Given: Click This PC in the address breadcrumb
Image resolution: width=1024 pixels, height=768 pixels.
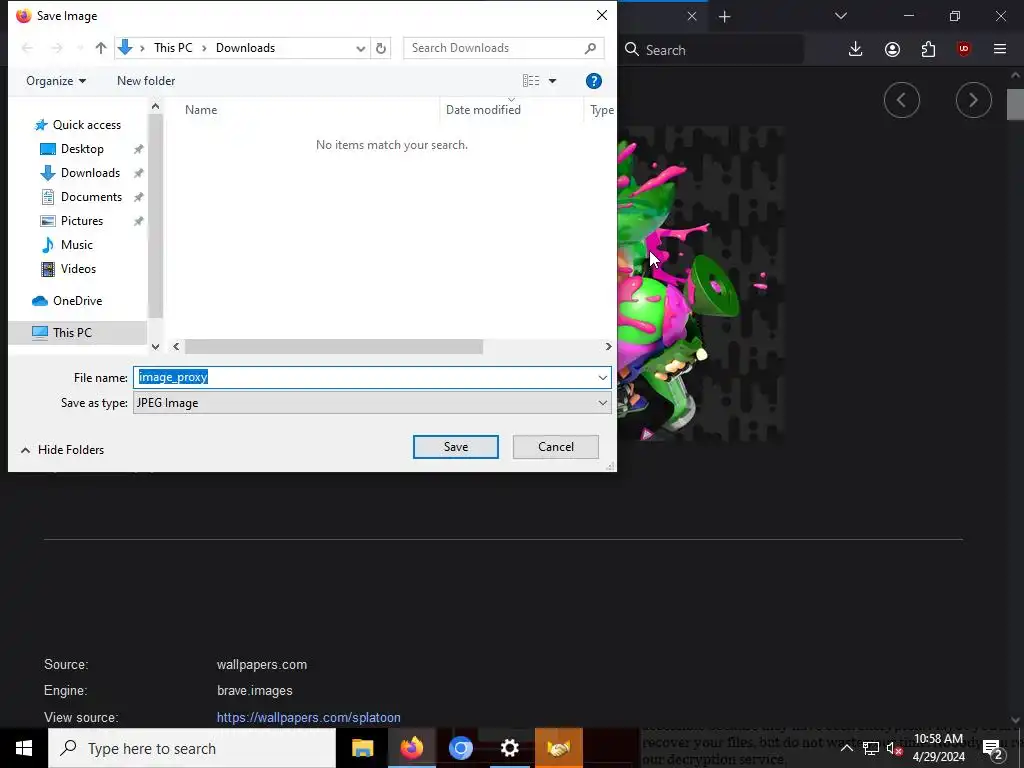Looking at the screenshot, I should (x=173, y=48).
